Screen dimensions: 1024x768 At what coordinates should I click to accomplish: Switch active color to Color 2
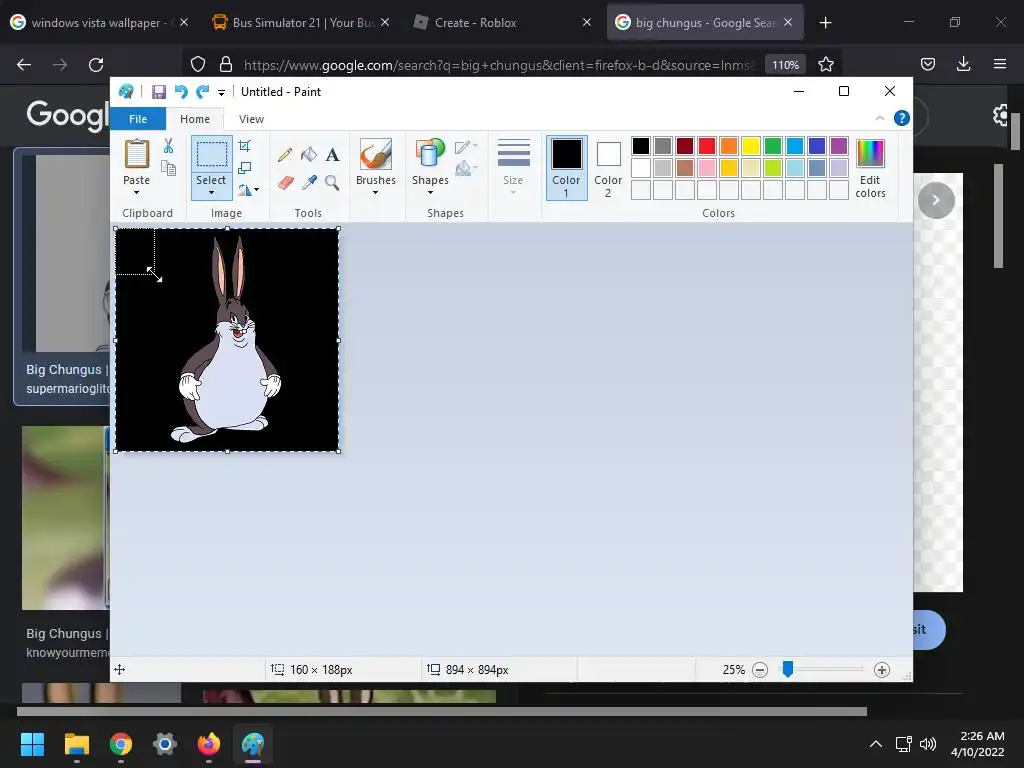[x=608, y=167]
